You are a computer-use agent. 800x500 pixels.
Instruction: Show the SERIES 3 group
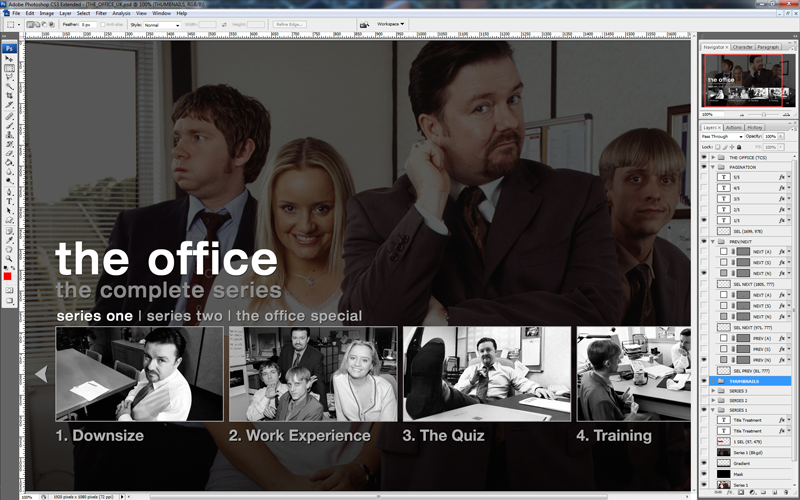click(704, 391)
